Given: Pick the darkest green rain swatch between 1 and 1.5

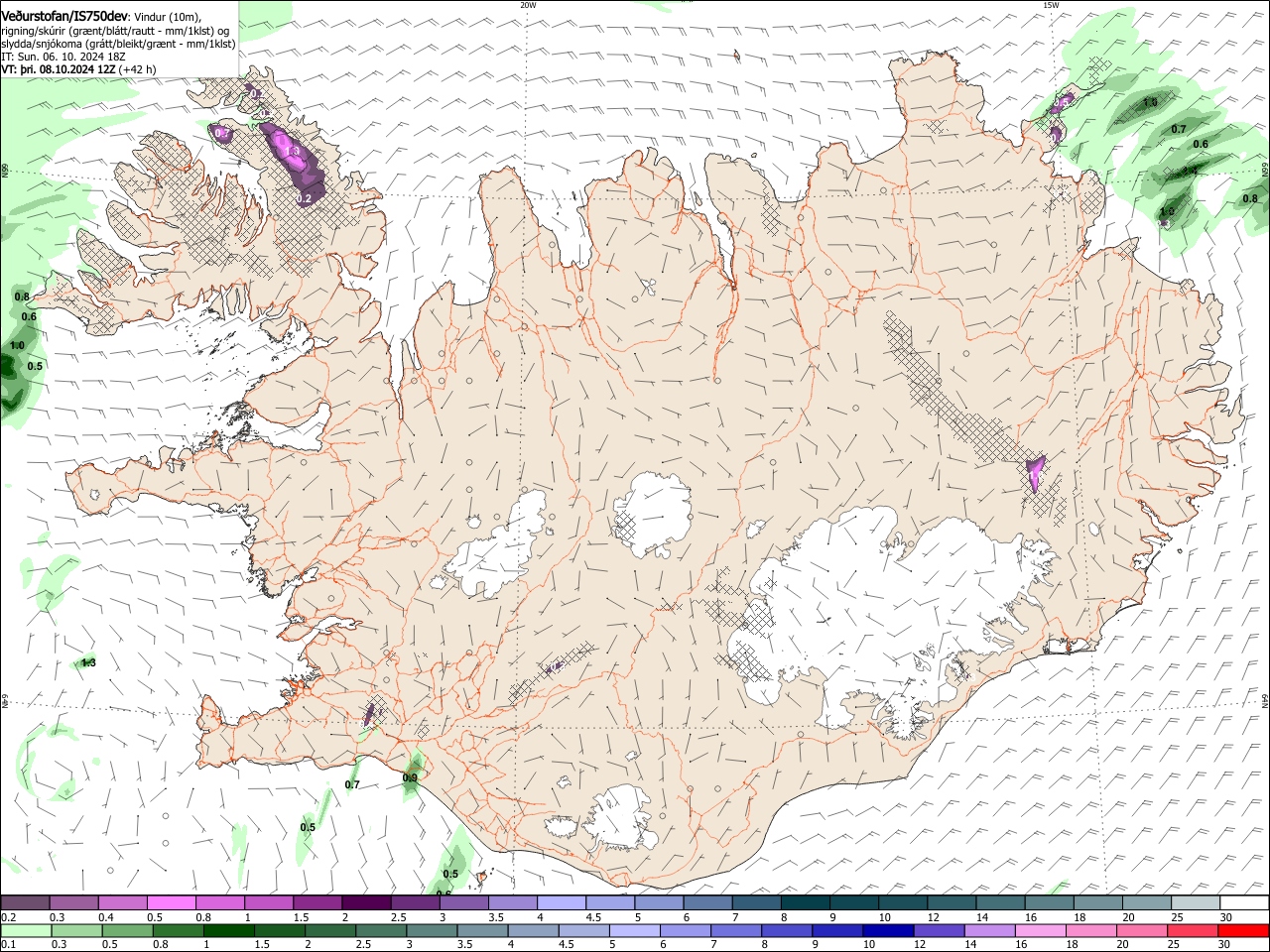Looking at the screenshot, I should 228,930.
